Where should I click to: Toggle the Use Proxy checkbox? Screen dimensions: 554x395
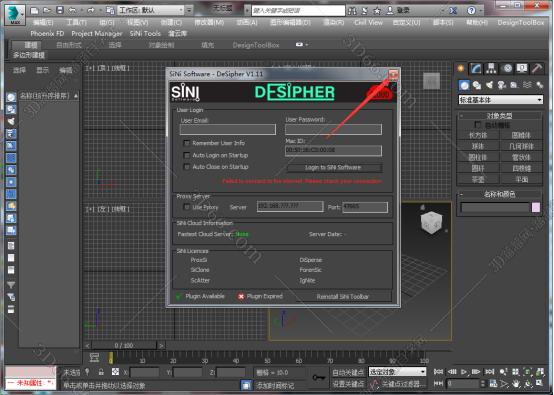187,207
